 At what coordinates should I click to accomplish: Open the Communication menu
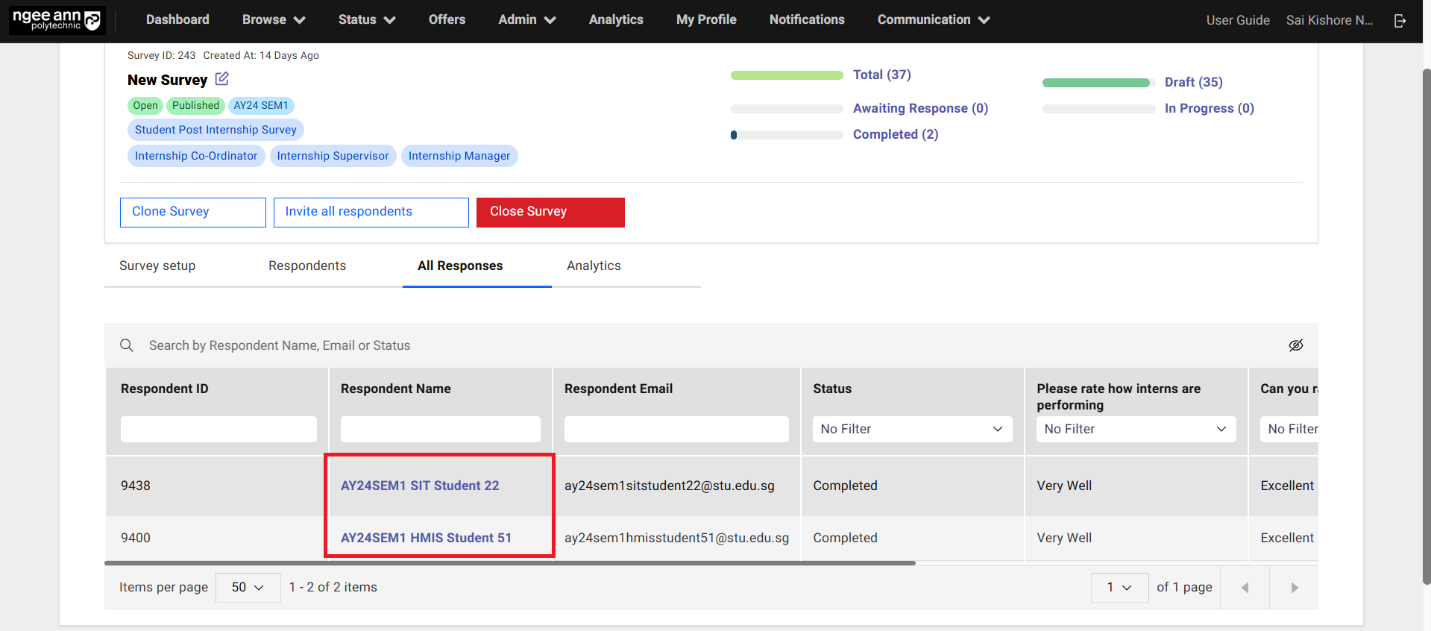933,20
